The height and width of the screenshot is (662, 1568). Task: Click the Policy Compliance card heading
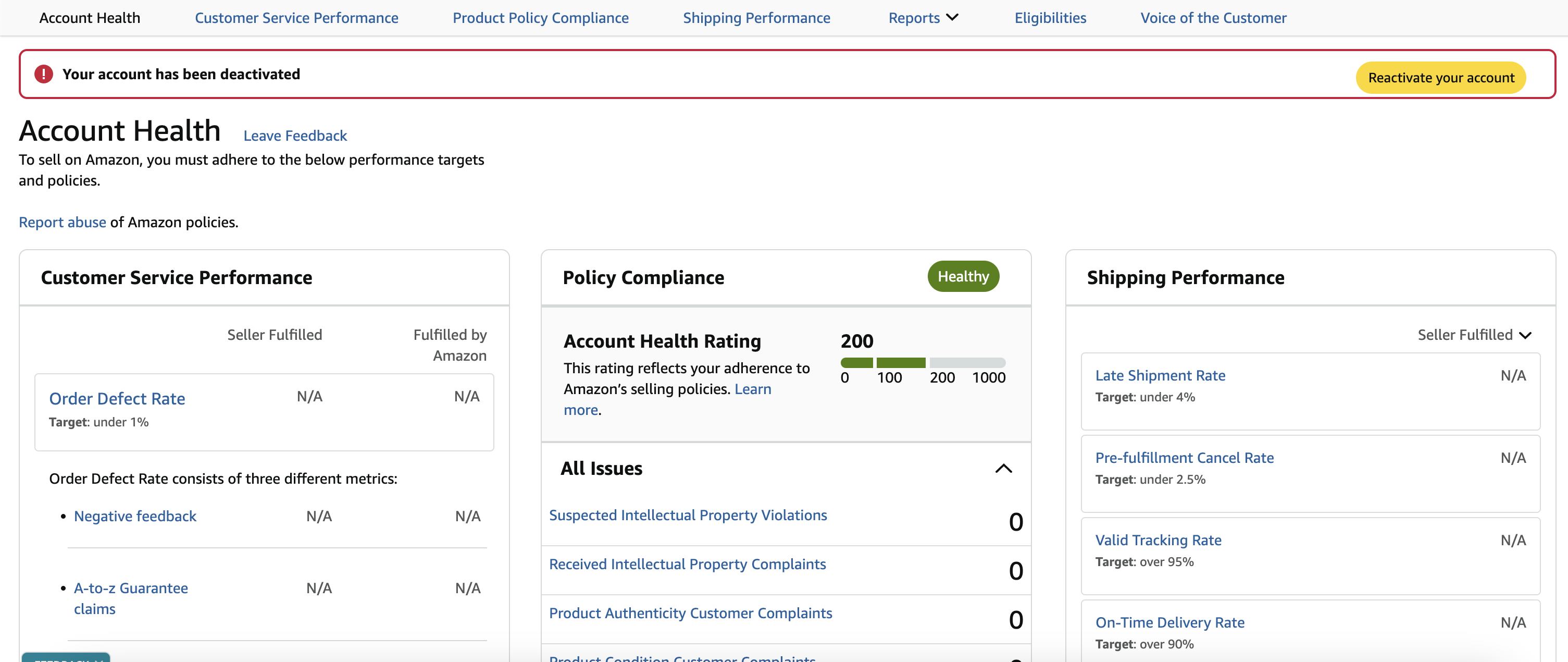point(643,278)
